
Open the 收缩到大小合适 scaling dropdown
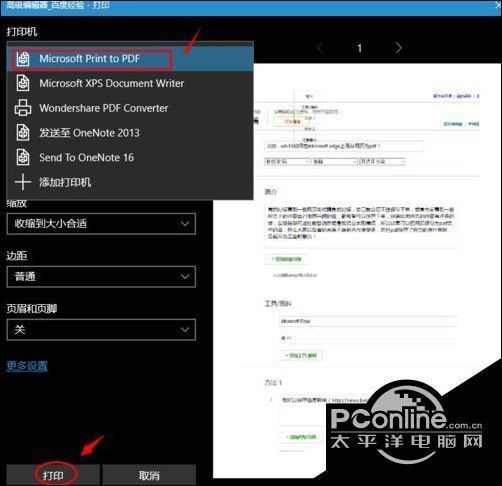pos(101,224)
